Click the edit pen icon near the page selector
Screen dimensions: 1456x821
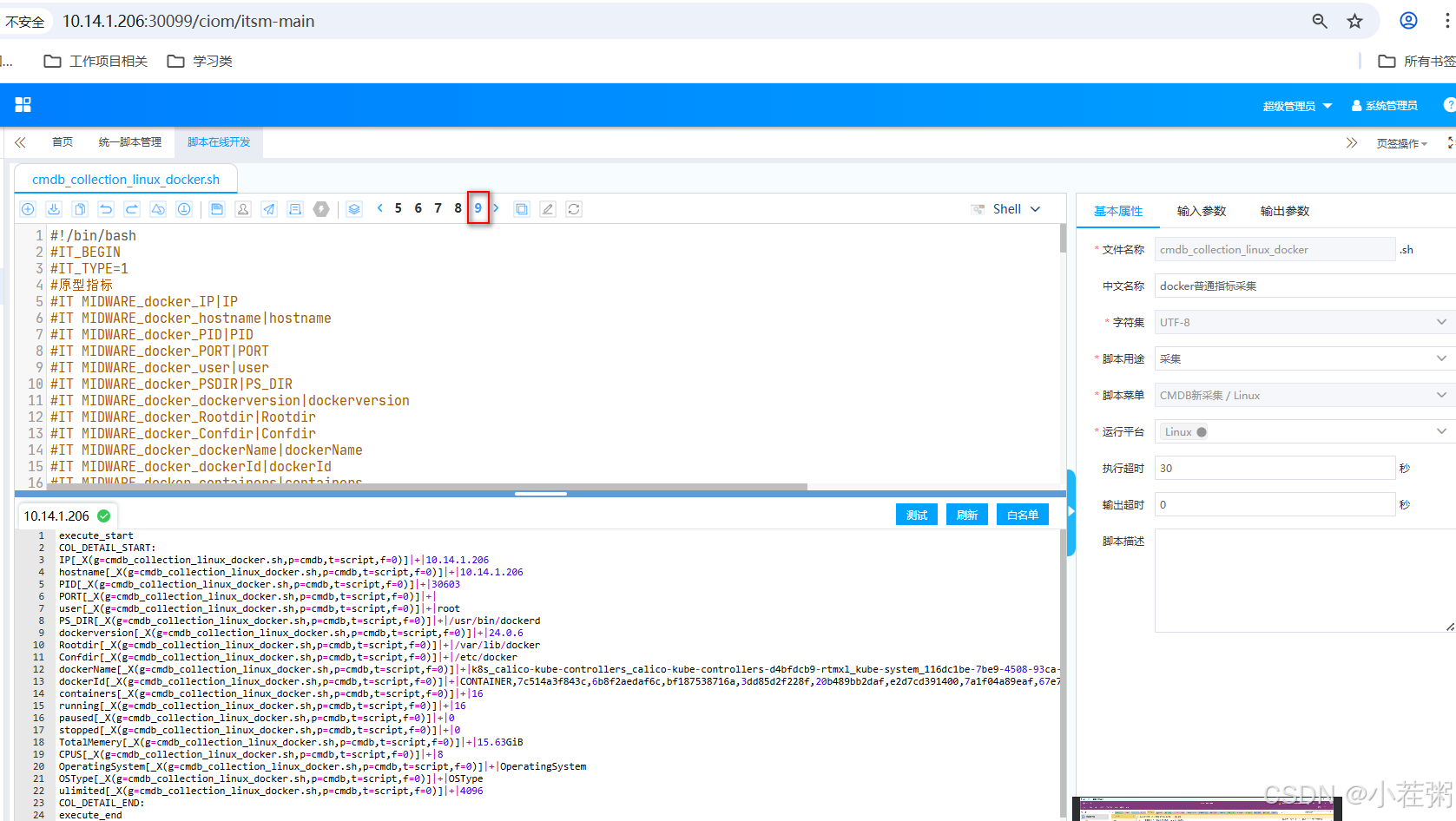coord(547,208)
